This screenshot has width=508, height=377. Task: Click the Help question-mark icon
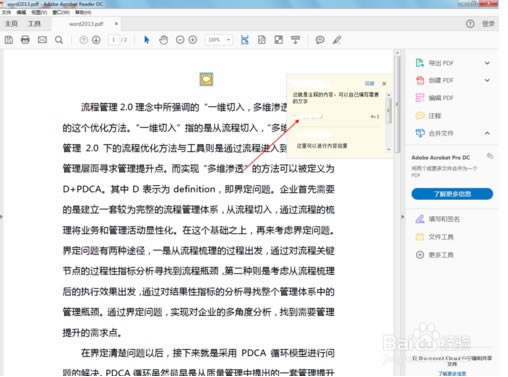point(470,24)
